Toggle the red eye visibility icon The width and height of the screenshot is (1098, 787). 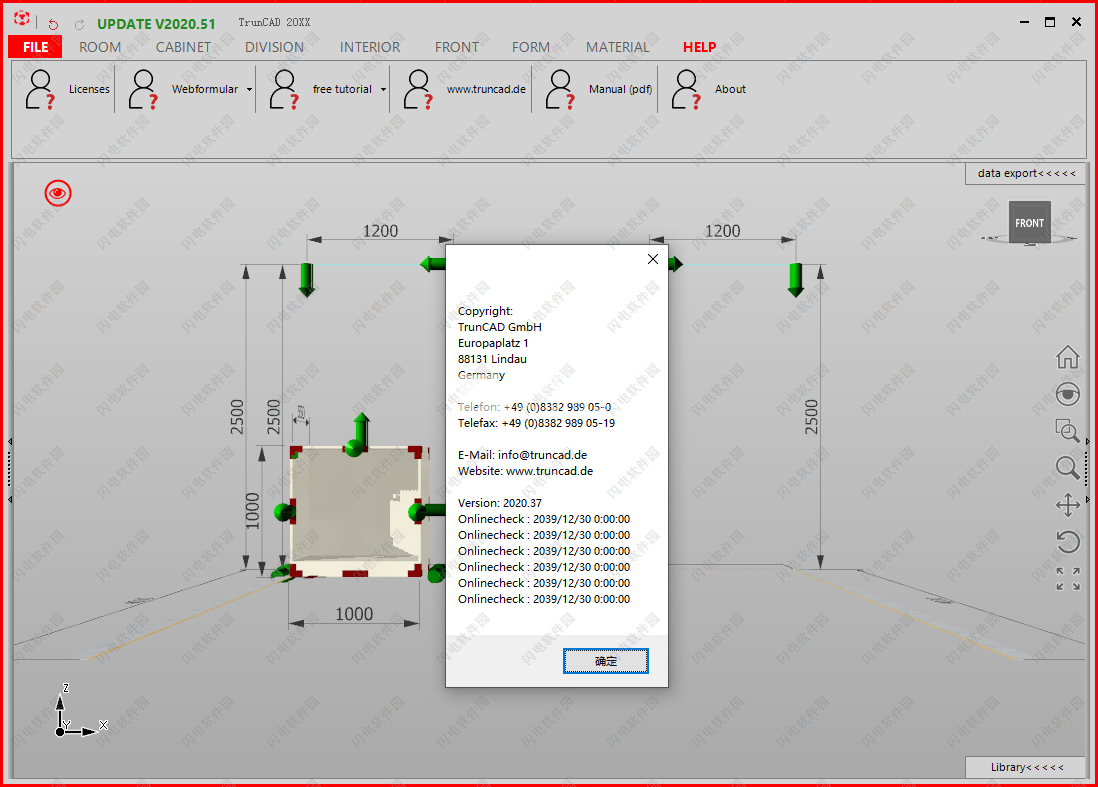click(x=58, y=193)
